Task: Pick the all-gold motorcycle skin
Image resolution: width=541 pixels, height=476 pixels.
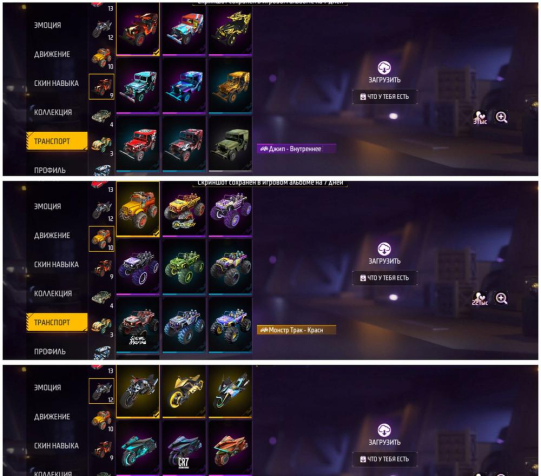Action: pyautogui.click(x=184, y=391)
